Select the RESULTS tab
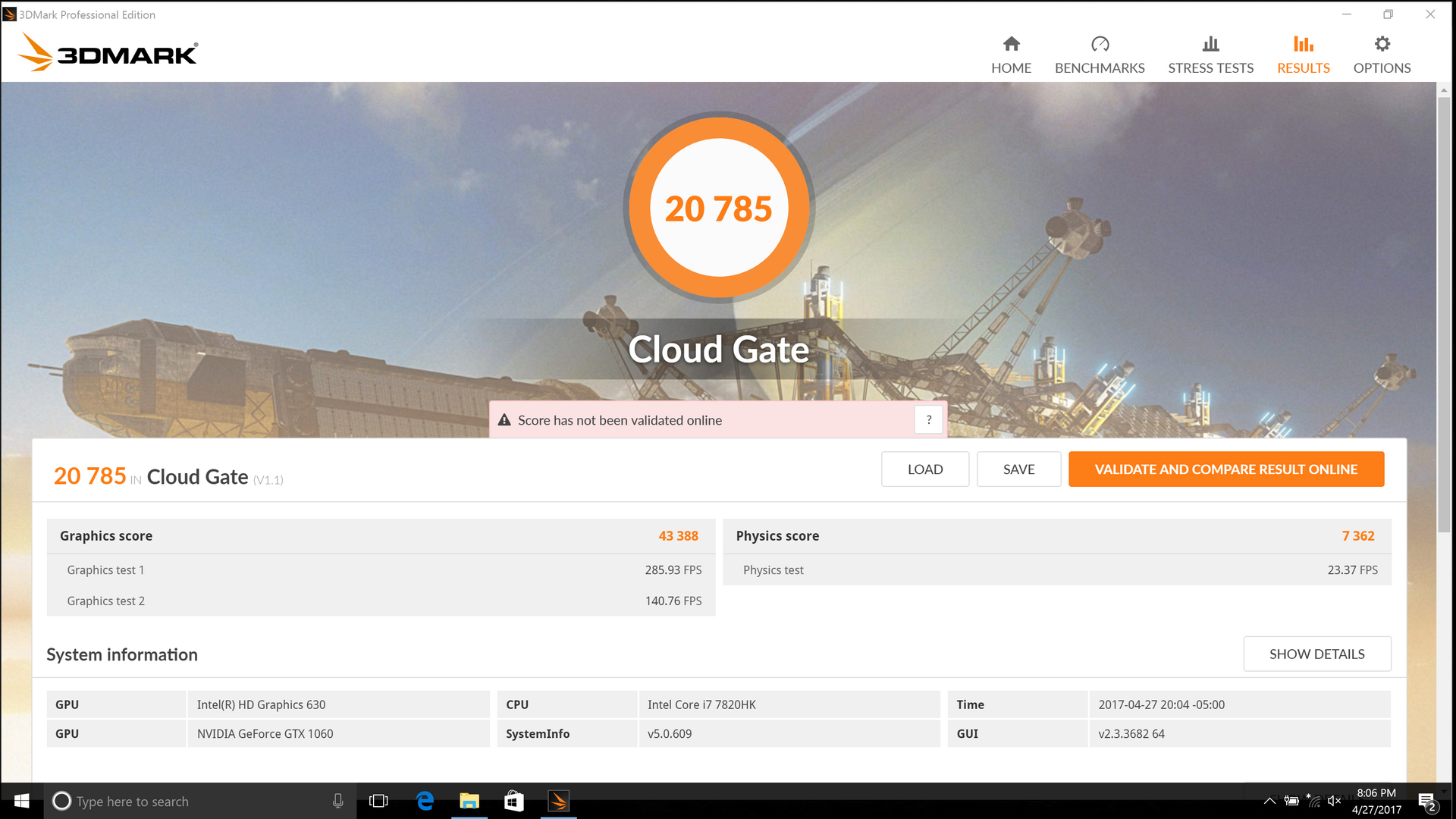Screen dimensions: 1456x819 [1303, 55]
